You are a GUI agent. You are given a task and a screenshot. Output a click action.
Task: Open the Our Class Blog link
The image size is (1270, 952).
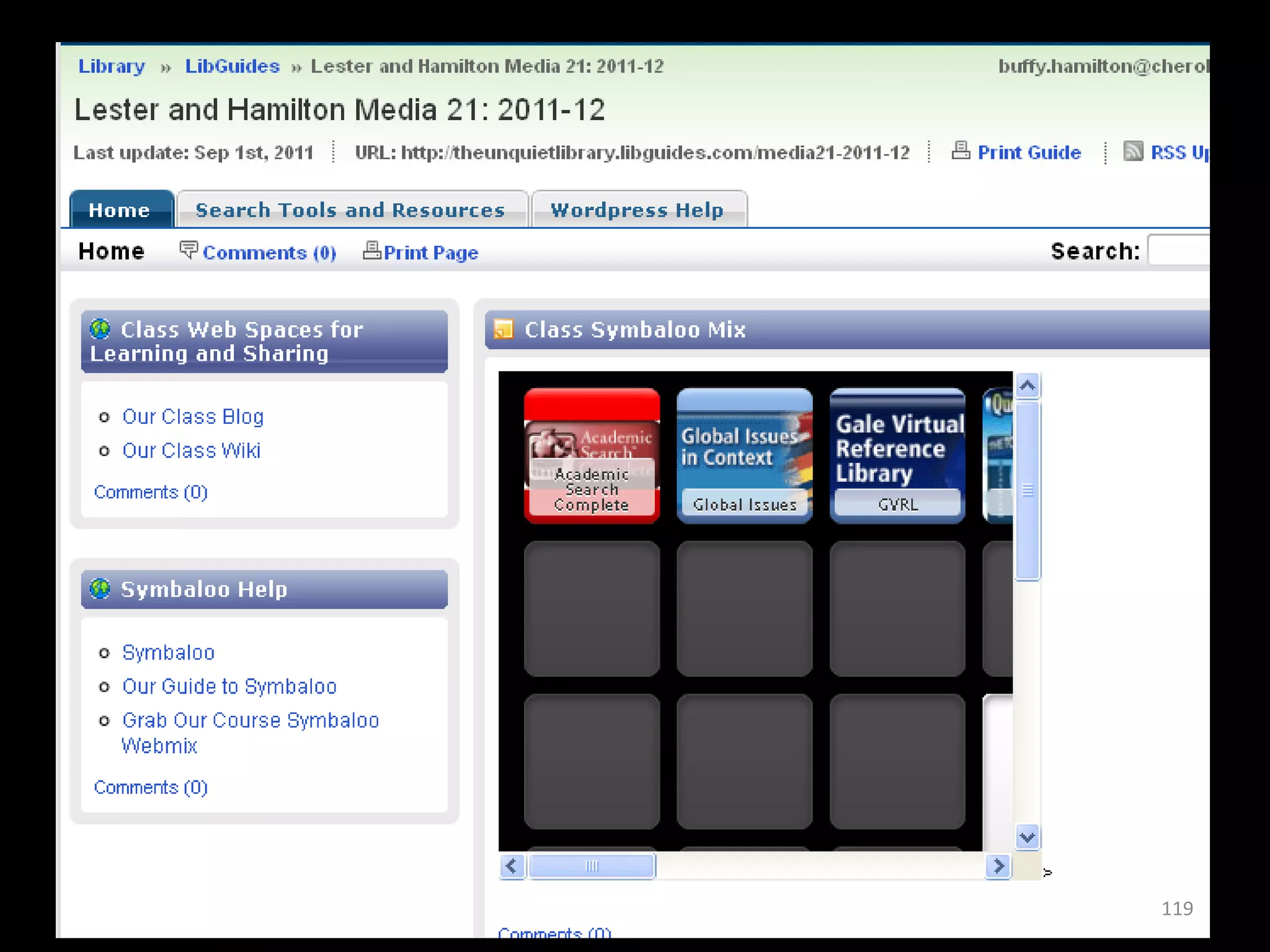193,416
